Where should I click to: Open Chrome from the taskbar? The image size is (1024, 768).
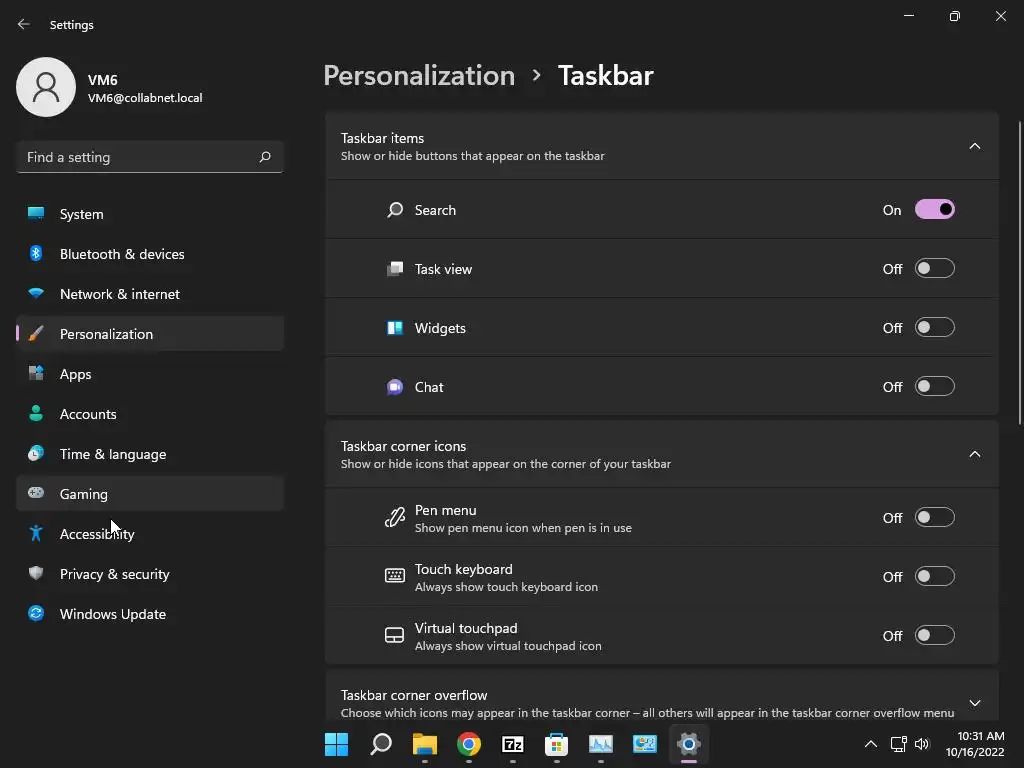click(468, 744)
